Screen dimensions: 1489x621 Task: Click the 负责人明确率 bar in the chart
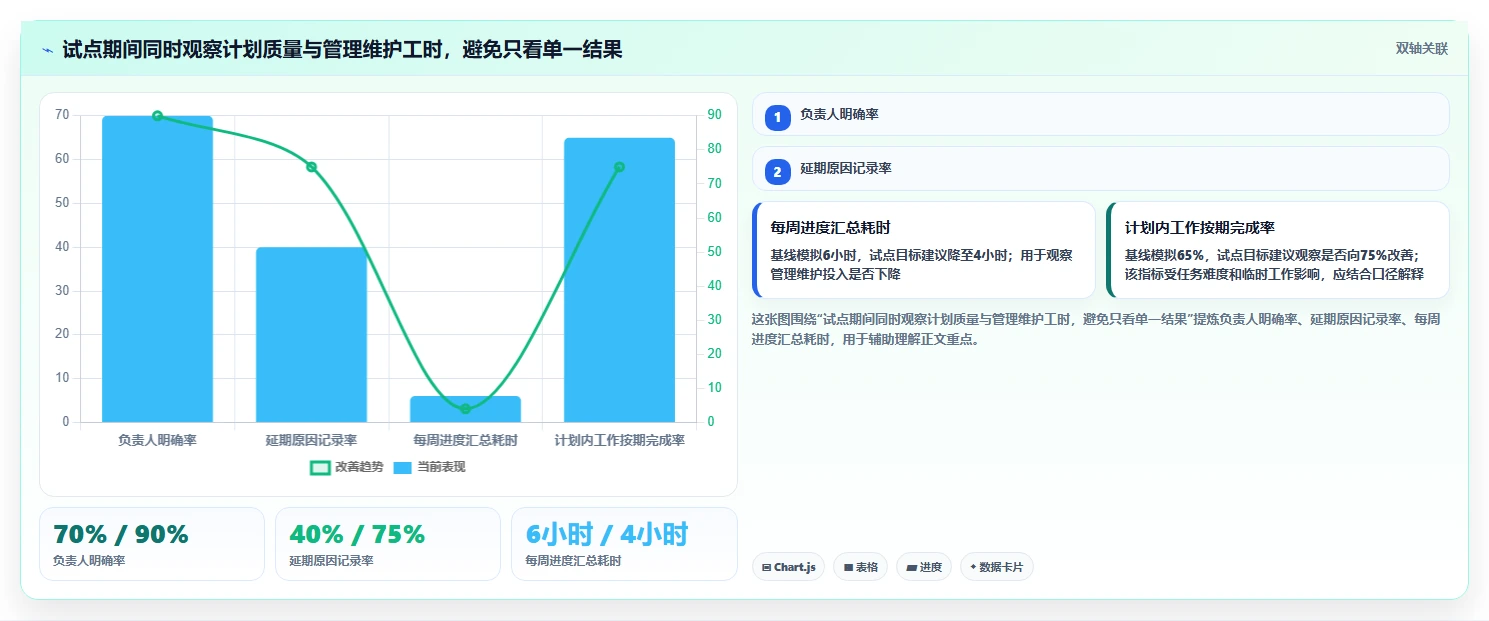pos(157,269)
